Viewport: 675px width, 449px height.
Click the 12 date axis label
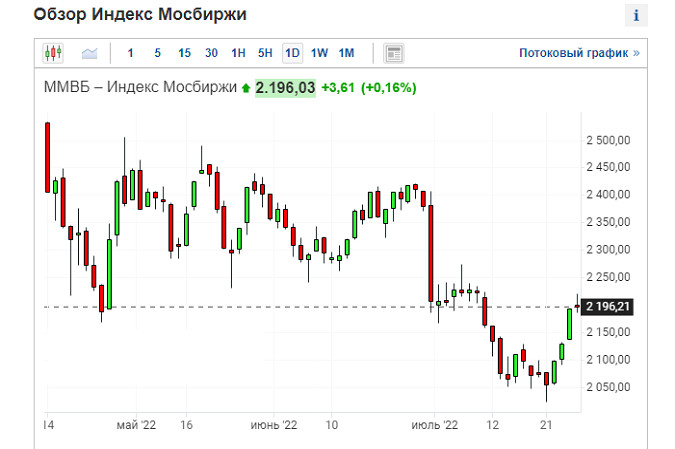(x=492, y=425)
